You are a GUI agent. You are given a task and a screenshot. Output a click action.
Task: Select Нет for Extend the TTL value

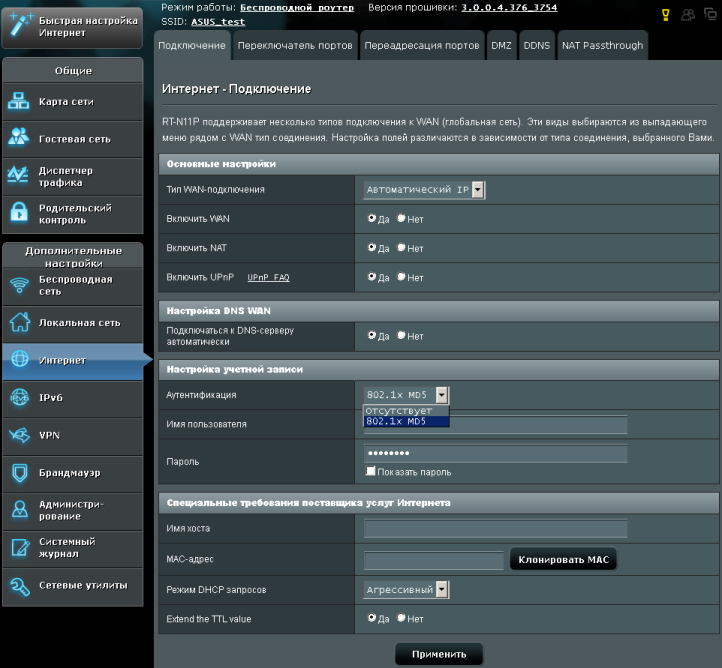pos(401,618)
